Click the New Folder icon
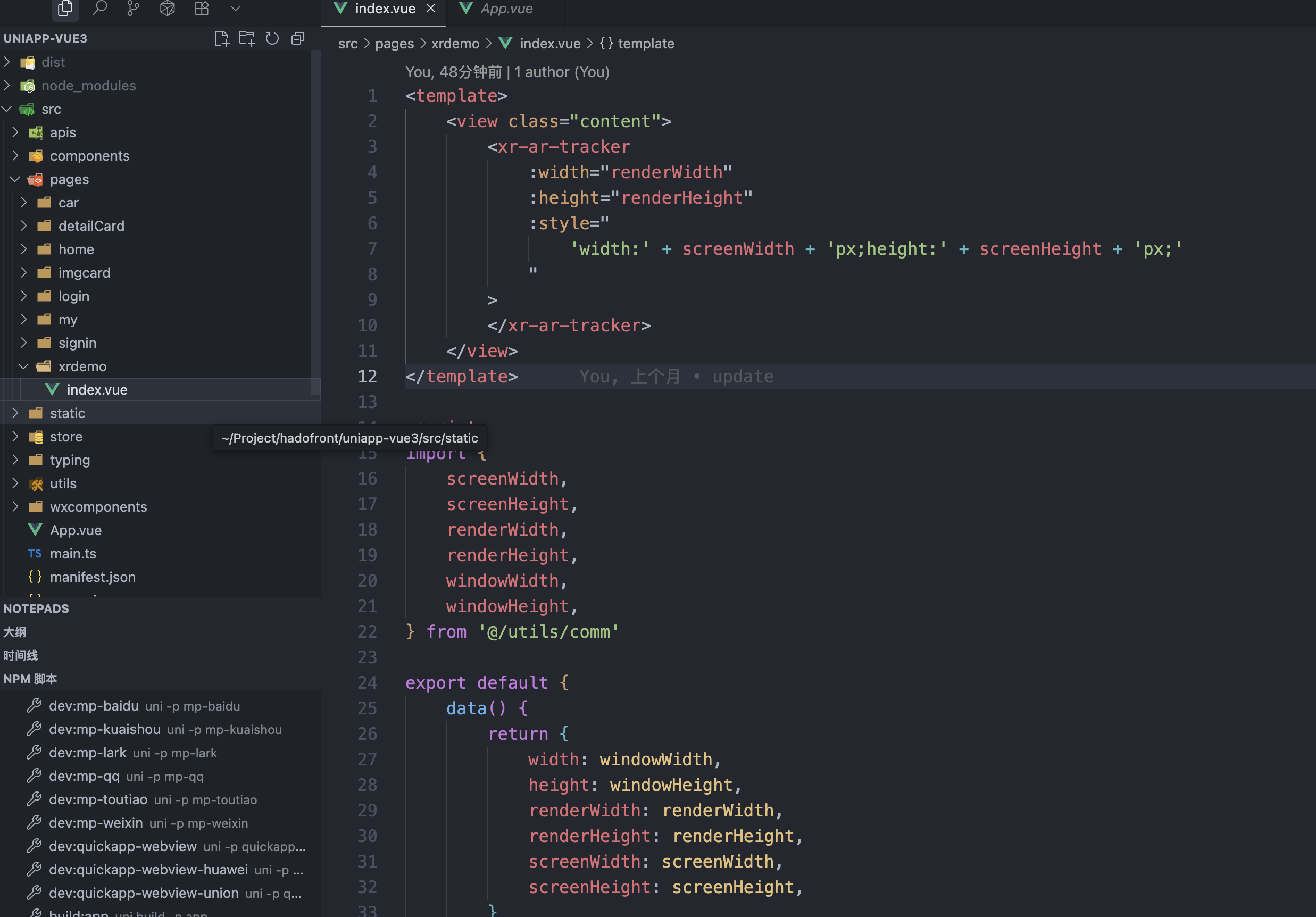Viewport: 1316px width, 917px height. tap(247, 38)
